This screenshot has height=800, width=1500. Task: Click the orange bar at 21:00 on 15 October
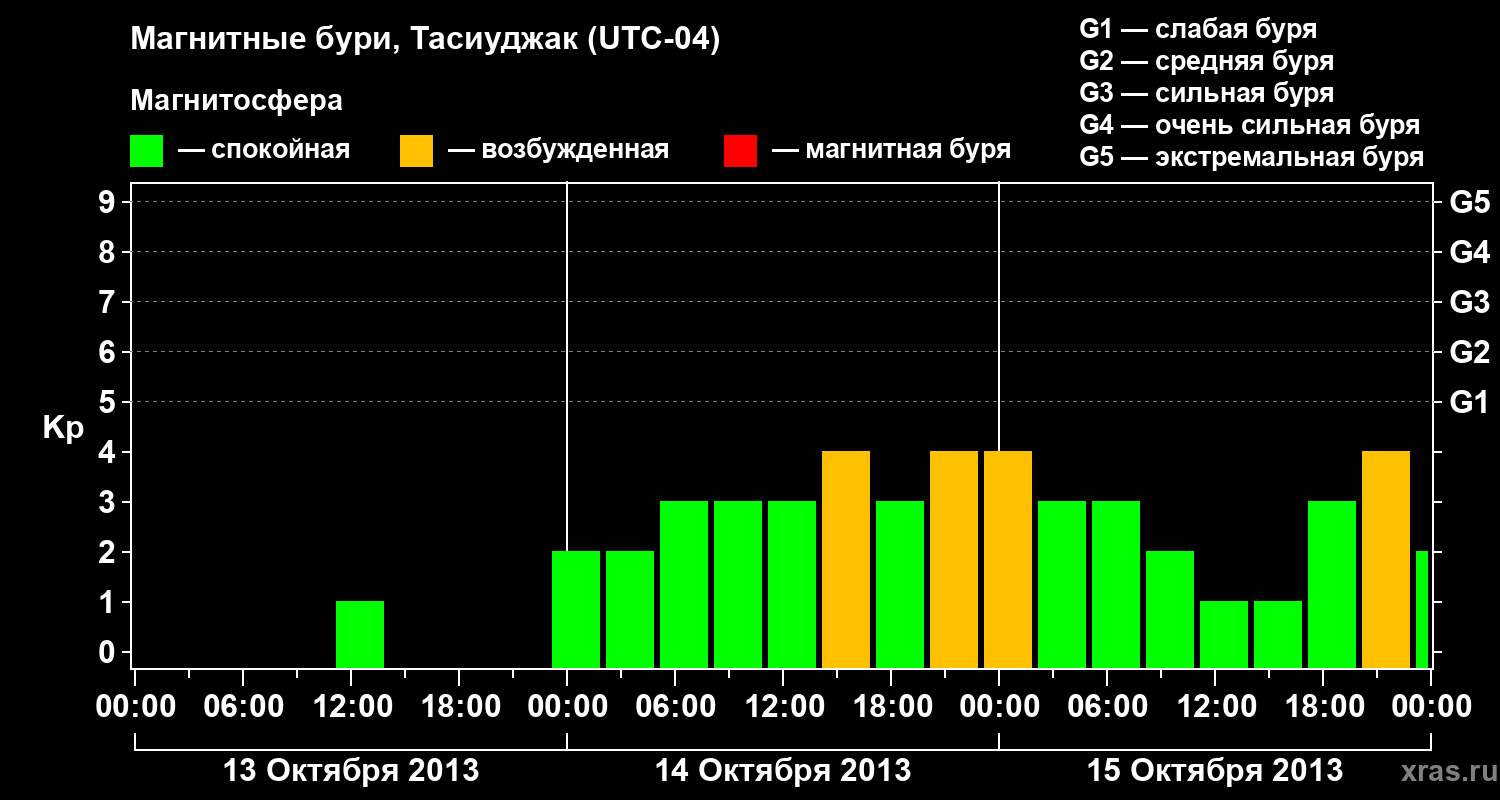1386,559
